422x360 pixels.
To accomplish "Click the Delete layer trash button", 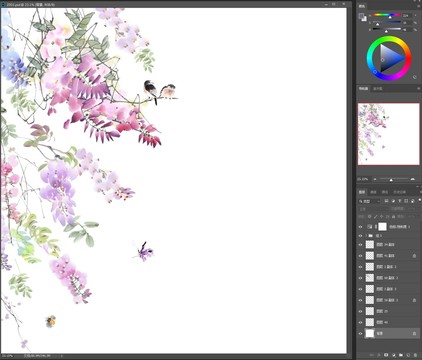I will click(x=415, y=355).
